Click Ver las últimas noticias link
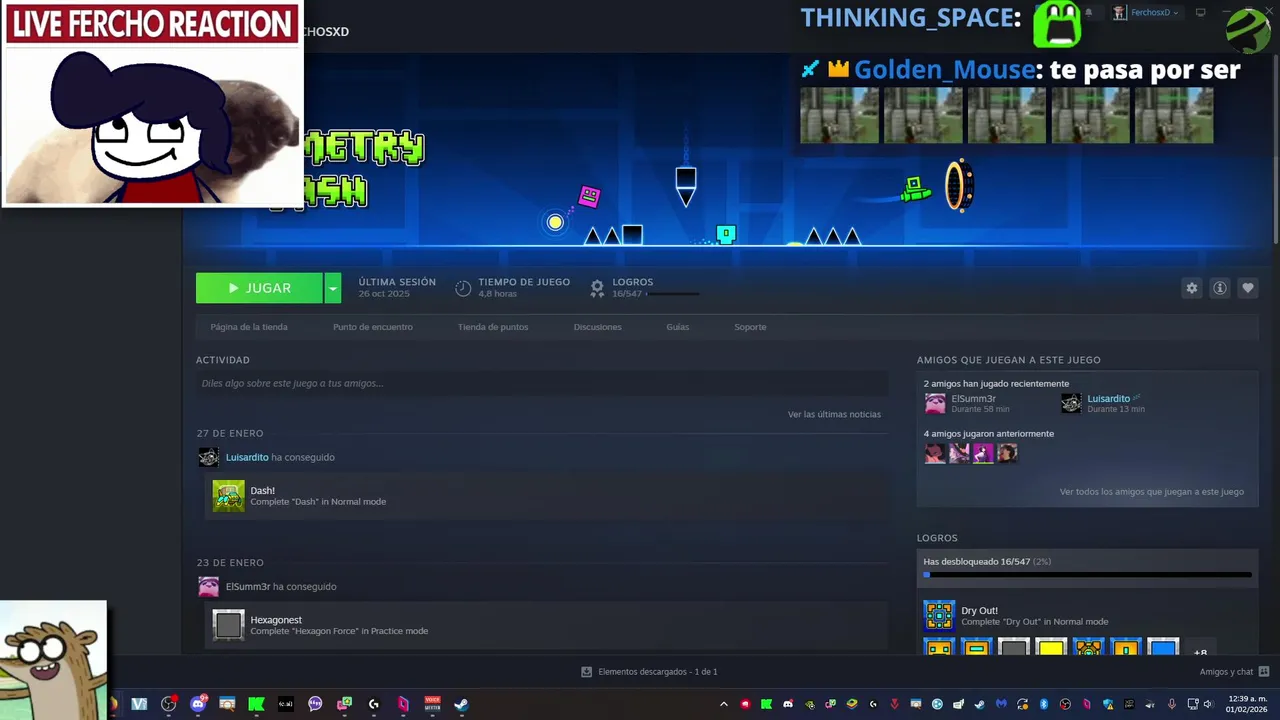 click(834, 414)
